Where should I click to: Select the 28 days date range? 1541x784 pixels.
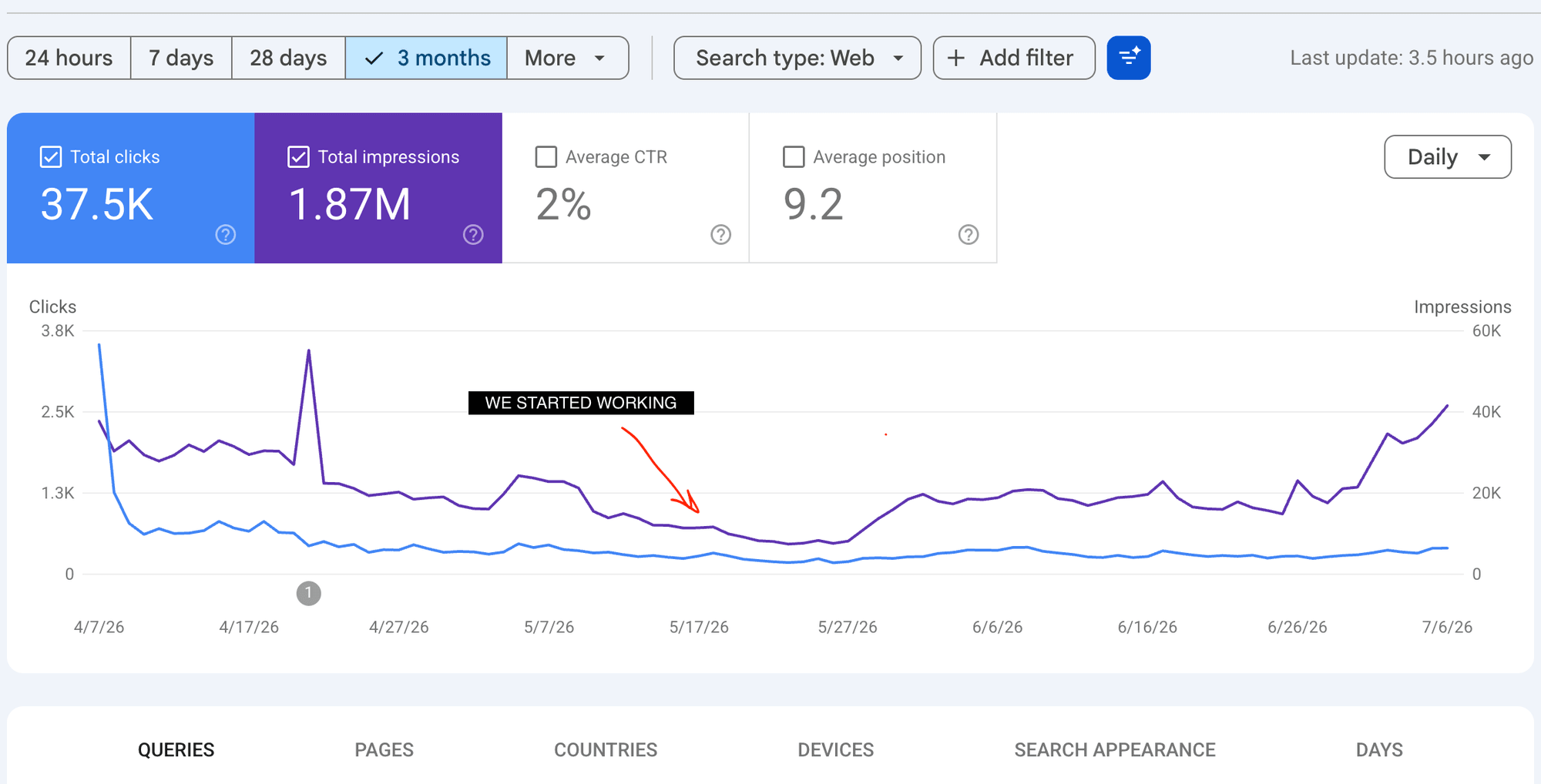click(288, 58)
